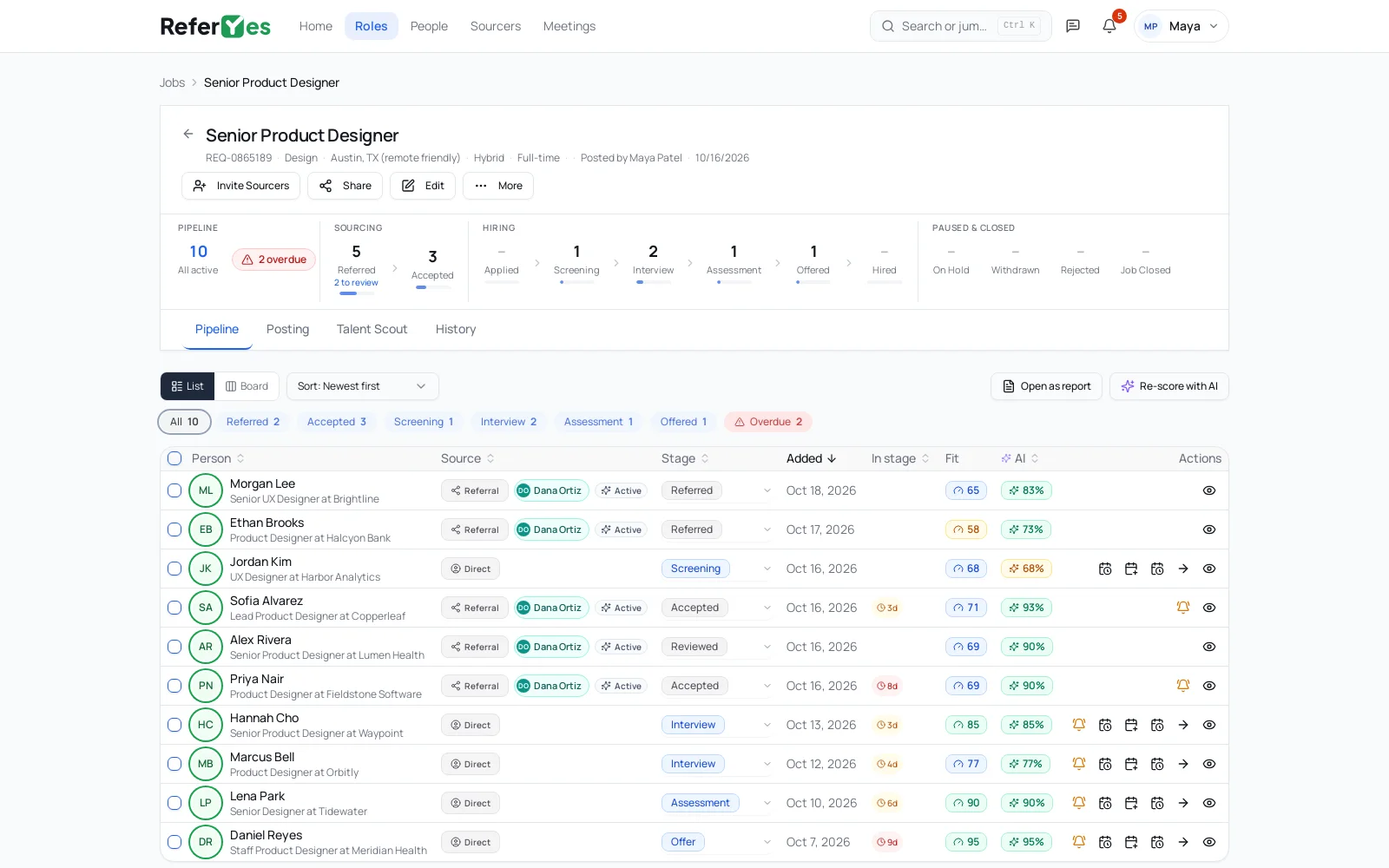Tick the select-all checkbox in the table header
Screen dimensions: 1389x868
[174, 458]
